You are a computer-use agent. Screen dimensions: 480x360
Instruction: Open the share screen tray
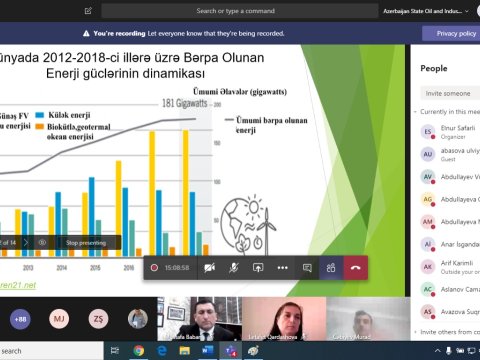tap(258, 268)
